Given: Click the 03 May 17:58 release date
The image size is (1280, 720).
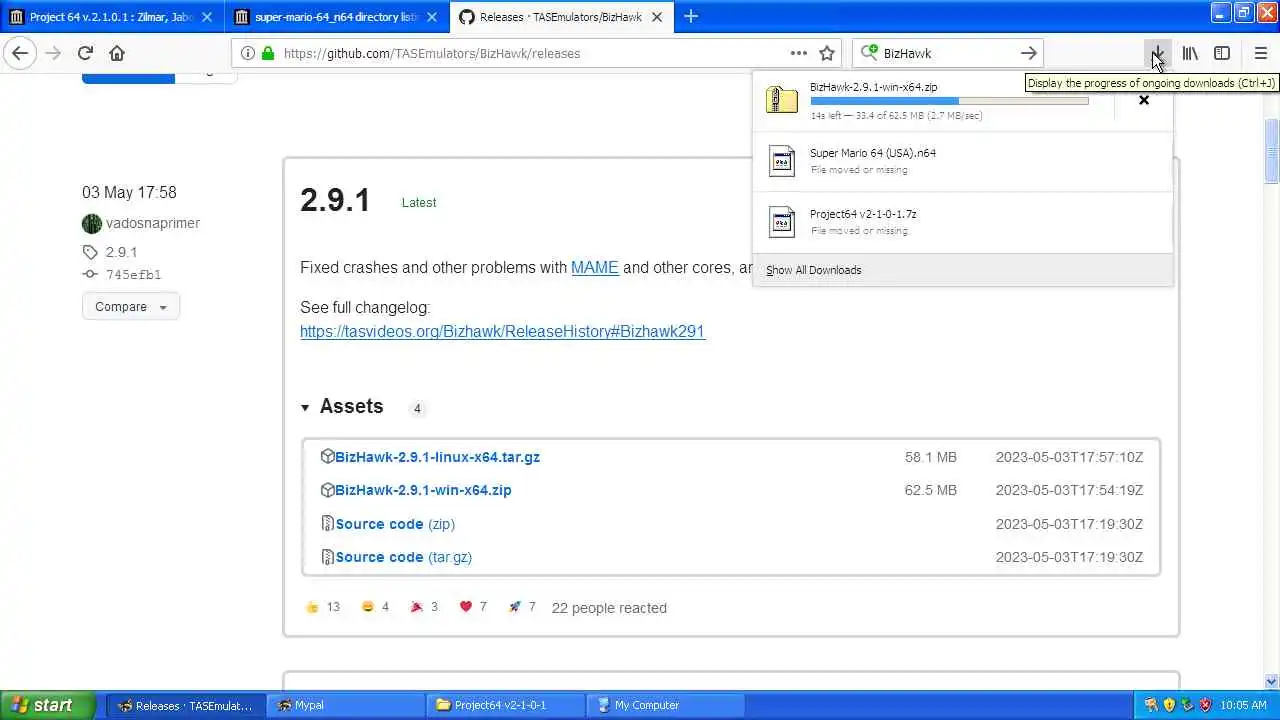Looking at the screenshot, I should click(x=129, y=192).
